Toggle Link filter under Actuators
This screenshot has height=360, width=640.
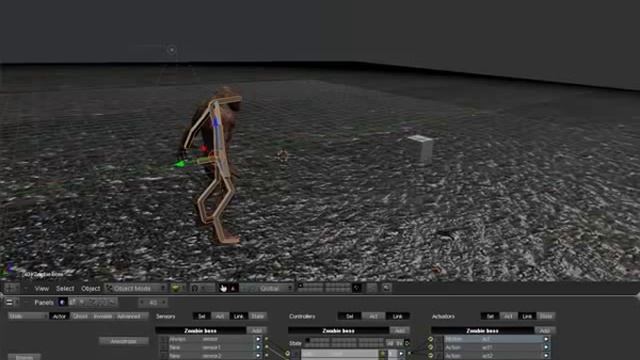click(x=527, y=316)
